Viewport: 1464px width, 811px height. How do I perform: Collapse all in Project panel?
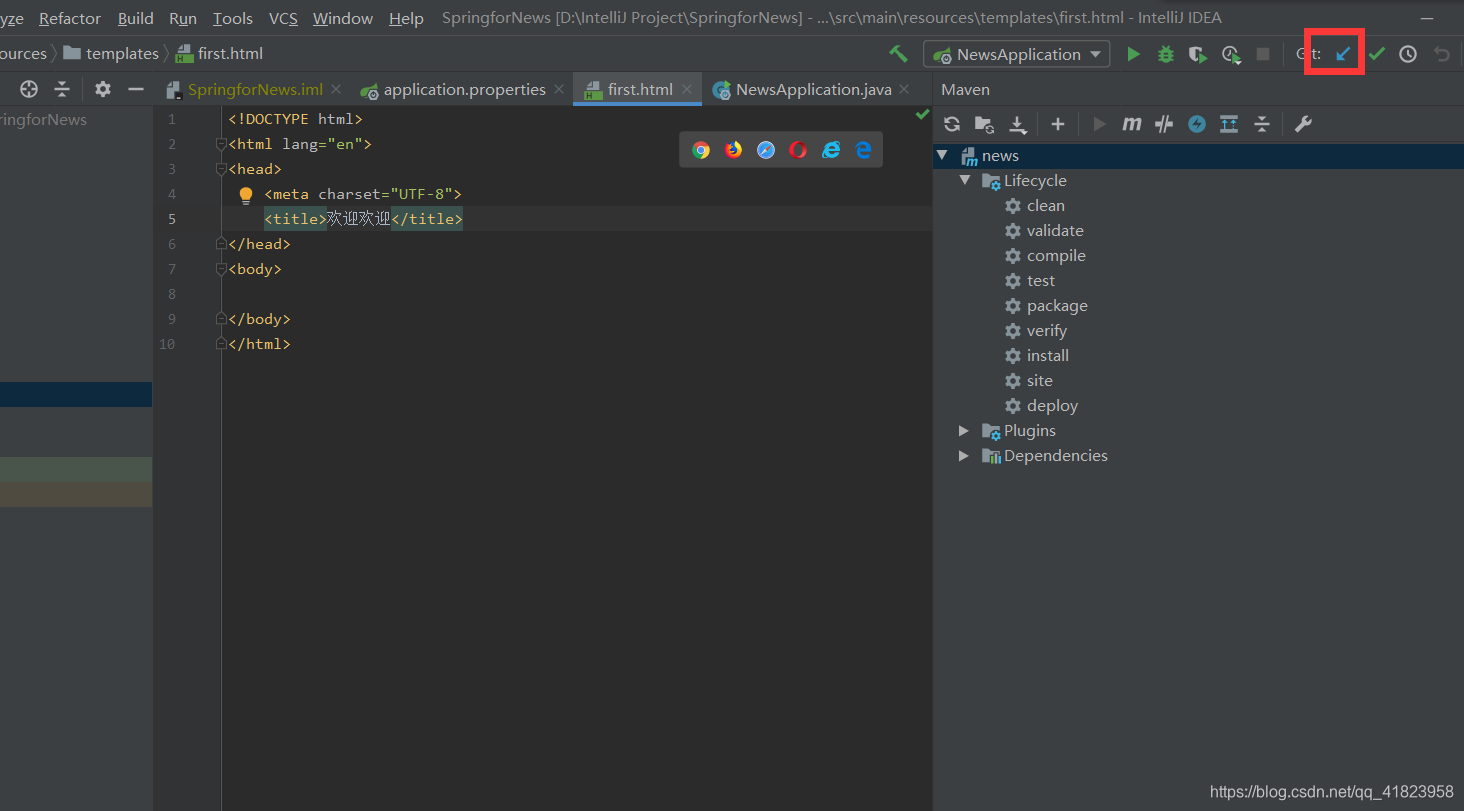click(x=62, y=89)
